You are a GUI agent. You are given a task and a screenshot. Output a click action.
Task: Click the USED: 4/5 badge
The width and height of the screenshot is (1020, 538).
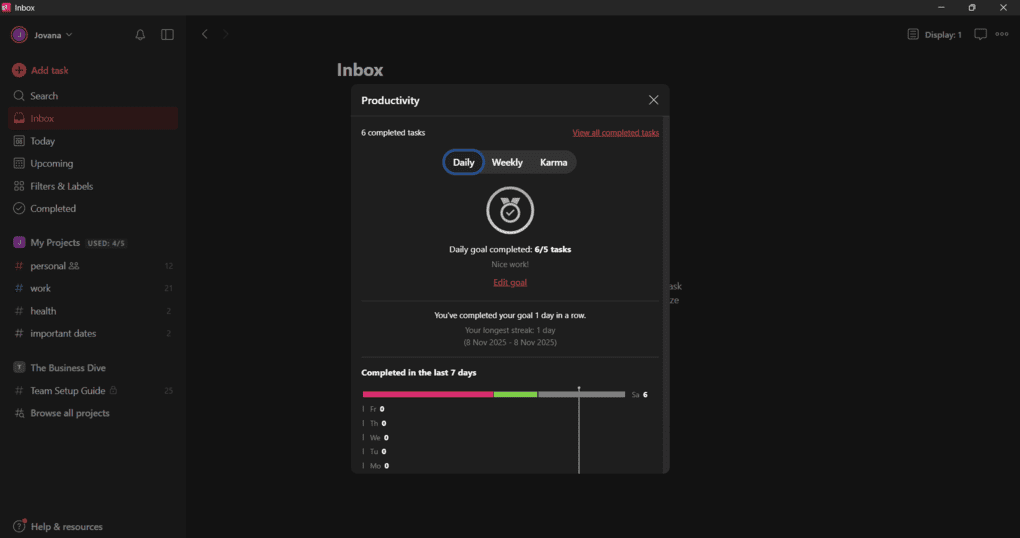106,243
